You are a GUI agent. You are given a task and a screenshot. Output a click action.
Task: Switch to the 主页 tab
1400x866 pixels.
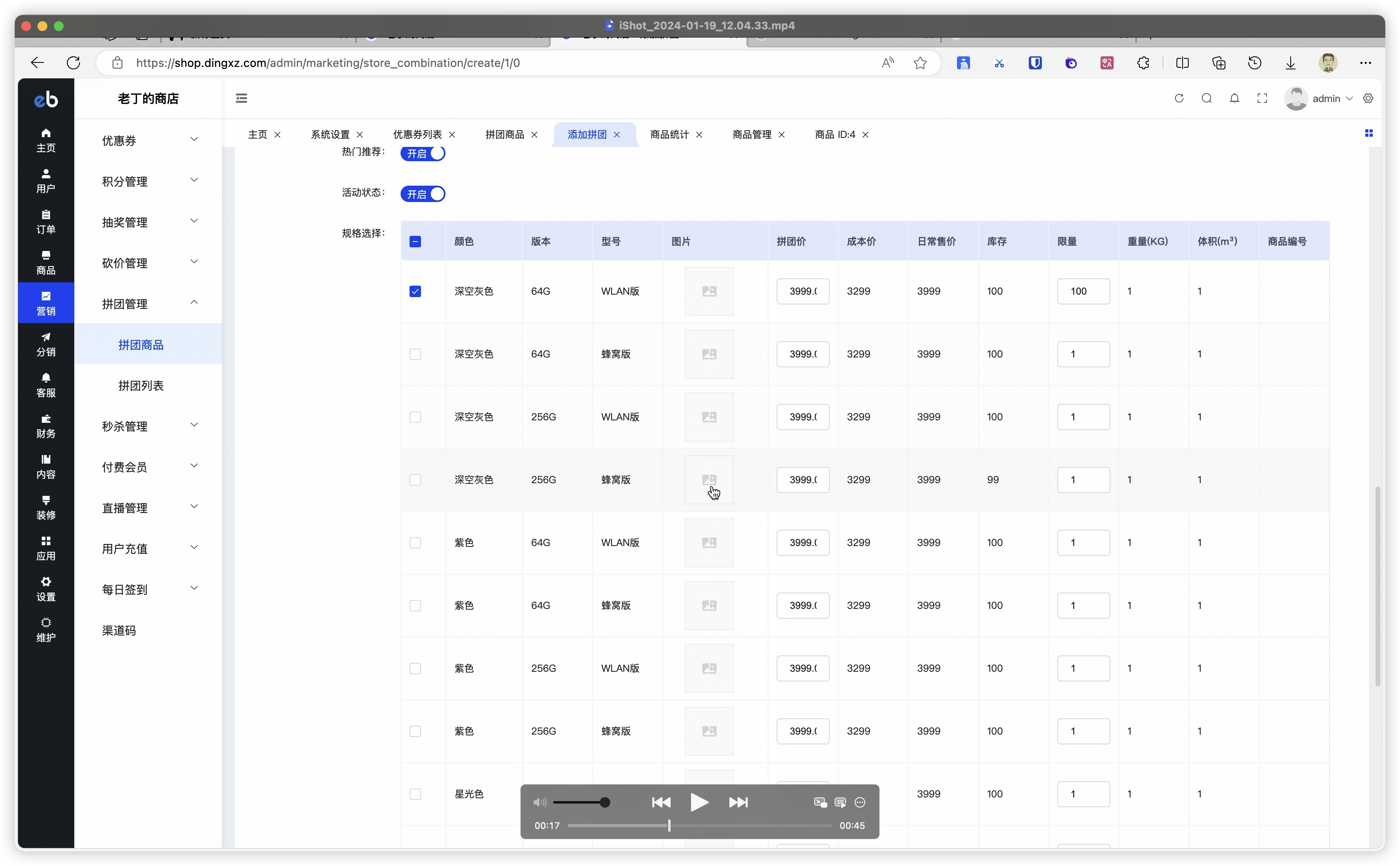point(257,134)
